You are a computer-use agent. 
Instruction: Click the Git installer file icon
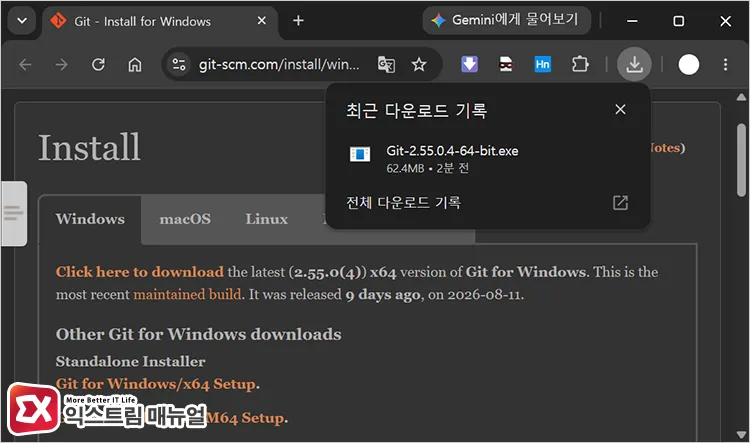click(x=360, y=154)
